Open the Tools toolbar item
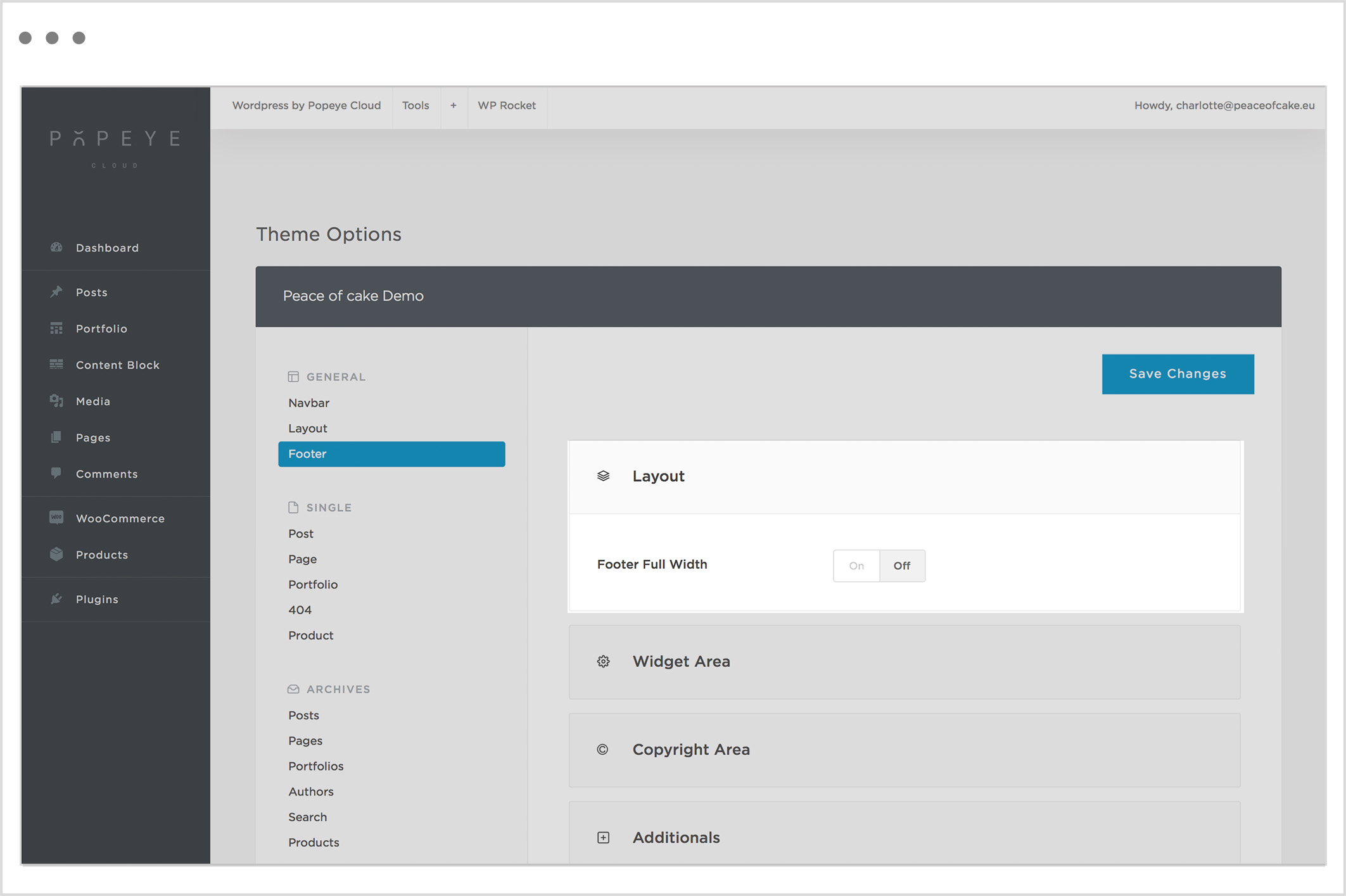Image resolution: width=1346 pixels, height=896 pixels. pos(416,105)
